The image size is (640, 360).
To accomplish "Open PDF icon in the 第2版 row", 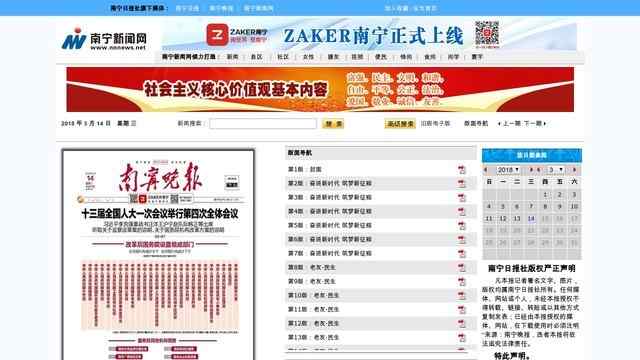I will tap(462, 184).
